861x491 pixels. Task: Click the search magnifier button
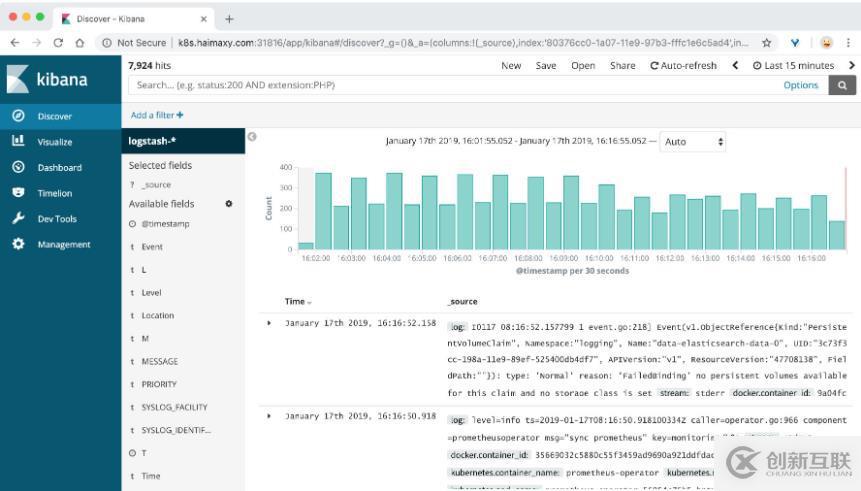click(842, 86)
